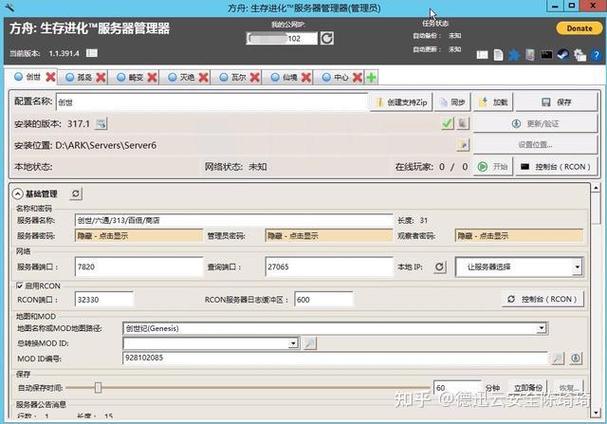The width and height of the screenshot is (607, 424).
Task: Close the 瓦尔 profile tab with red X
Action: click(x=255, y=77)
